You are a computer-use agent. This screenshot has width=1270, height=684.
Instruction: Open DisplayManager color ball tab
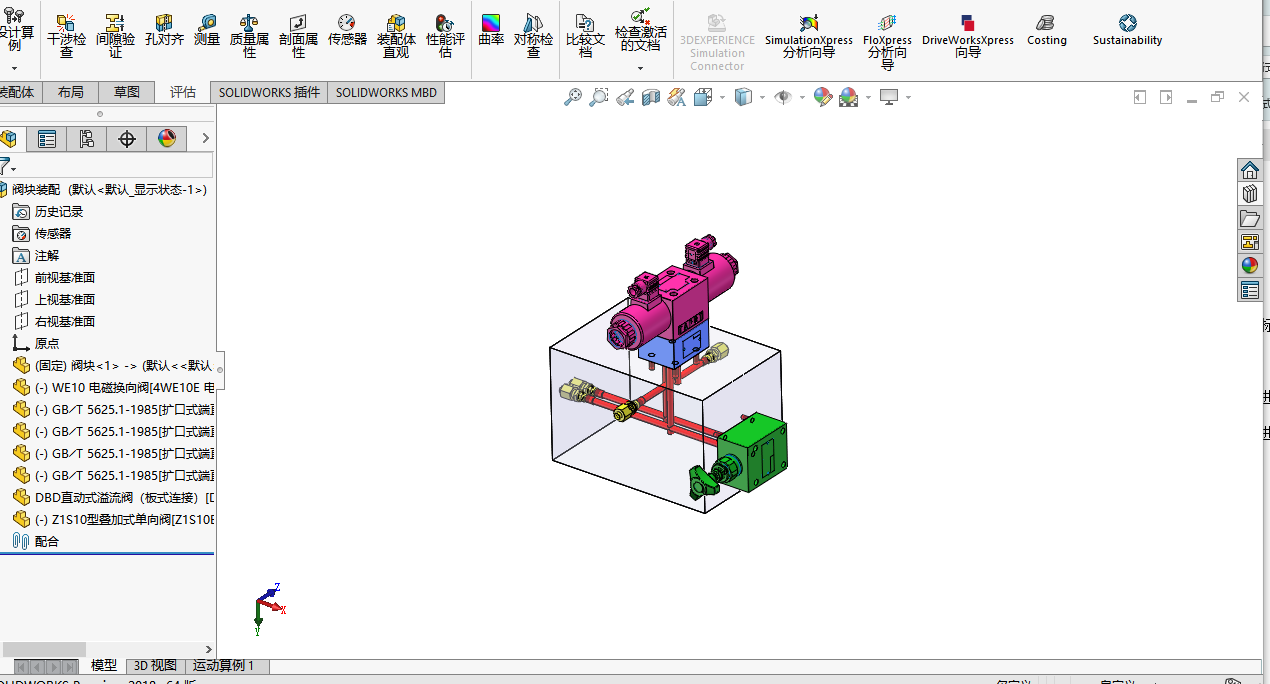tap(167, 139)
